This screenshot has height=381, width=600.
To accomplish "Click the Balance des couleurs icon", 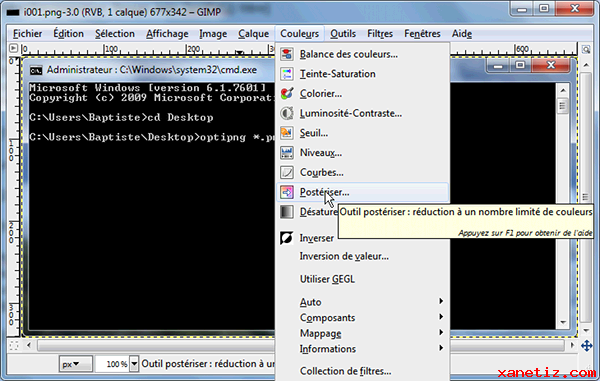I will 287,54.
